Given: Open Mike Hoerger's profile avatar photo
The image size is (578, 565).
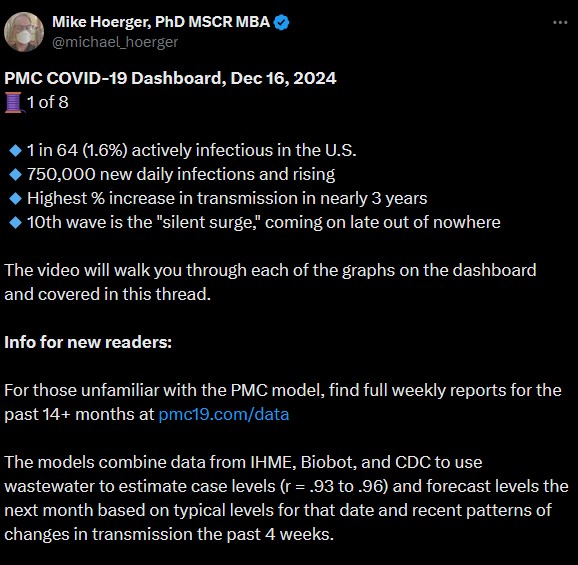Looking at the screenshot, I should coord(24,32).
